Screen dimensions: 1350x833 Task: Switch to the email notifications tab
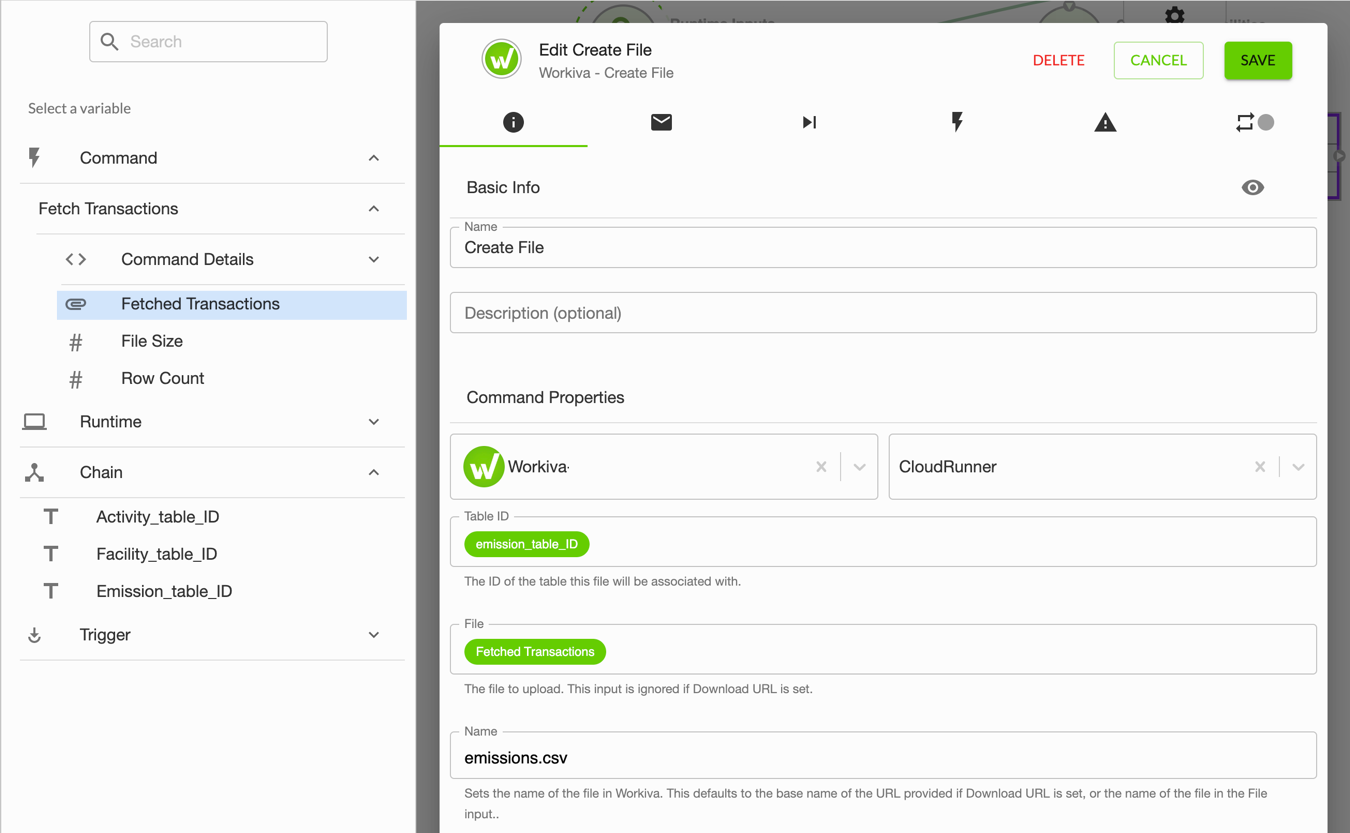661,122
